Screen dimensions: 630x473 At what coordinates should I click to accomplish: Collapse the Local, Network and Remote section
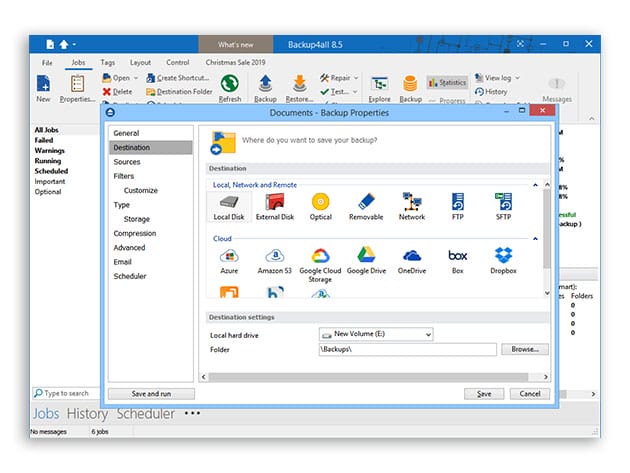(535, 185)
